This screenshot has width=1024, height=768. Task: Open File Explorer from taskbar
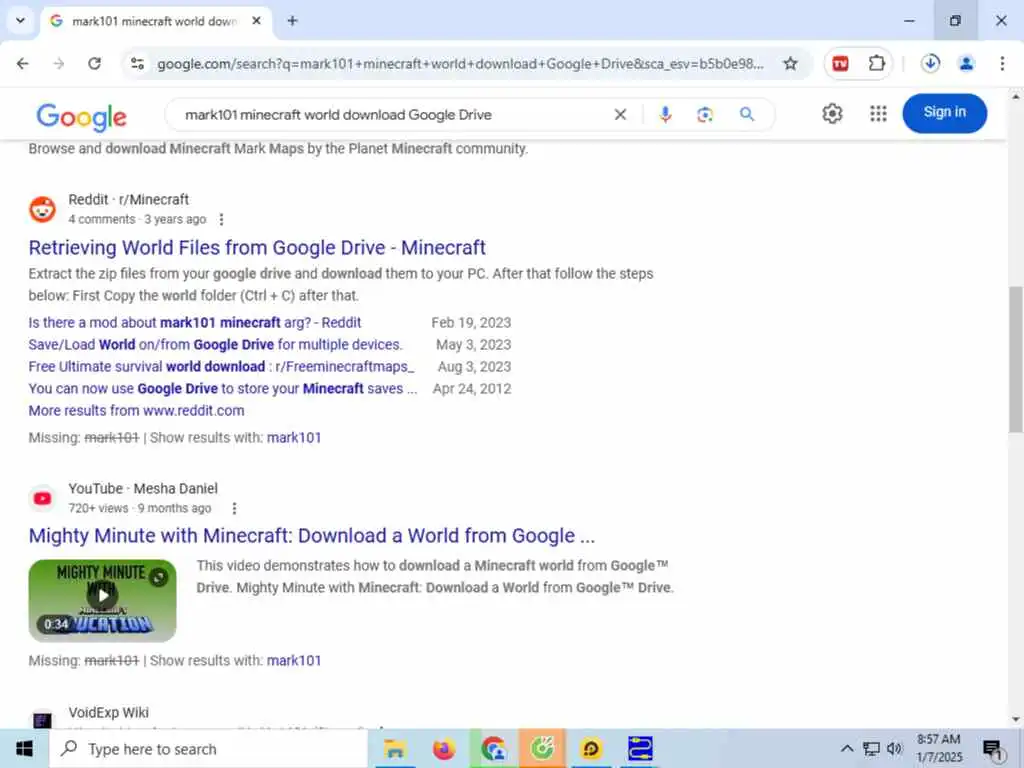click(x=394, y=748)
